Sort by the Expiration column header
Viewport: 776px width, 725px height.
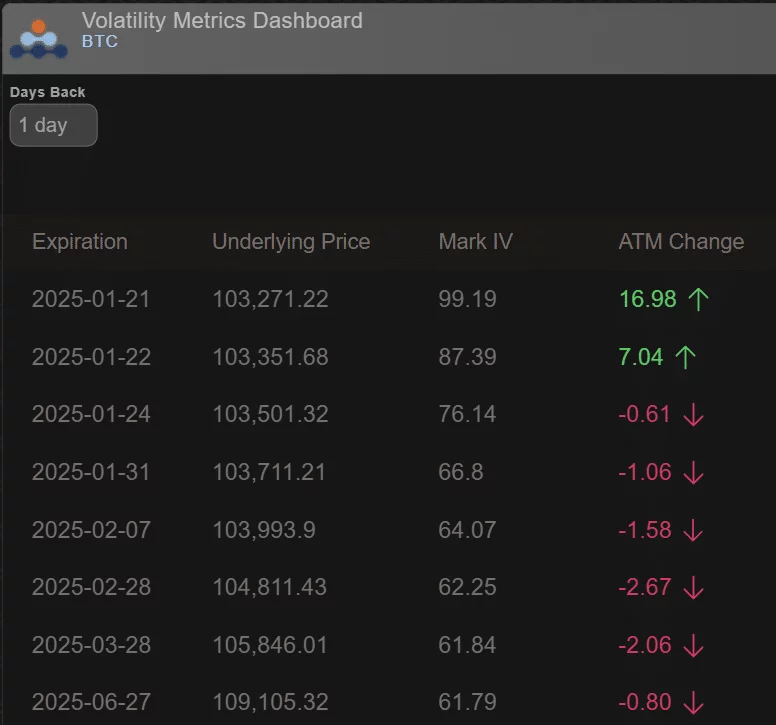(x=80, y=242)
